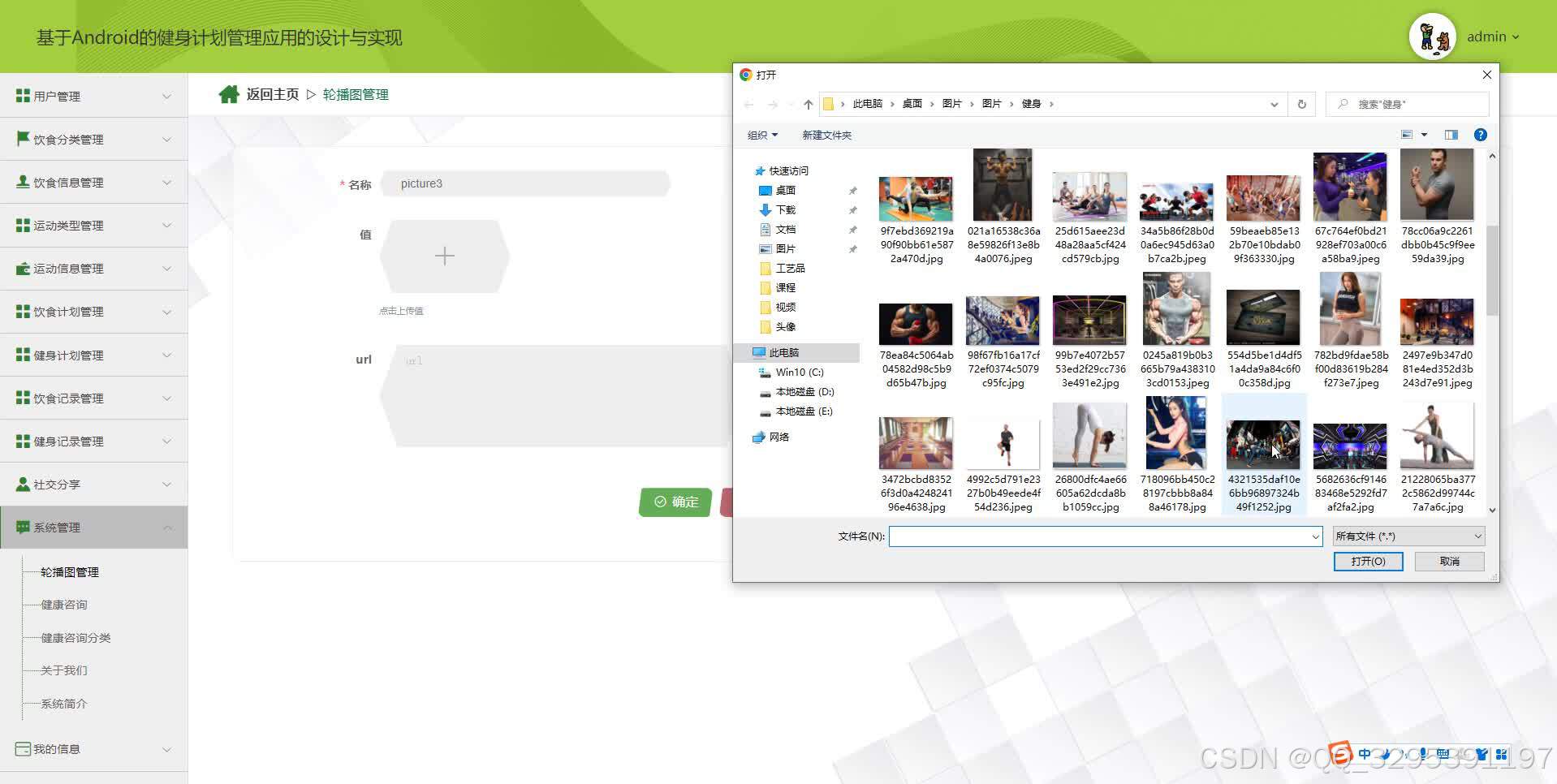
Task: Select 桌面 in quick access
Action: click(x=785, y=190)
